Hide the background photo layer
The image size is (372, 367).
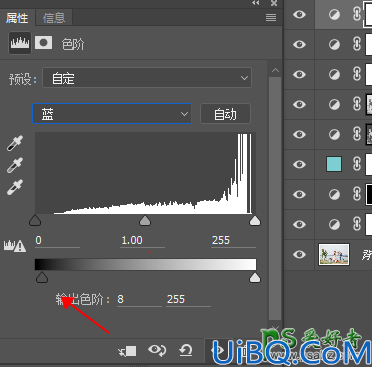pyautogui.click(x=299, y=254)
